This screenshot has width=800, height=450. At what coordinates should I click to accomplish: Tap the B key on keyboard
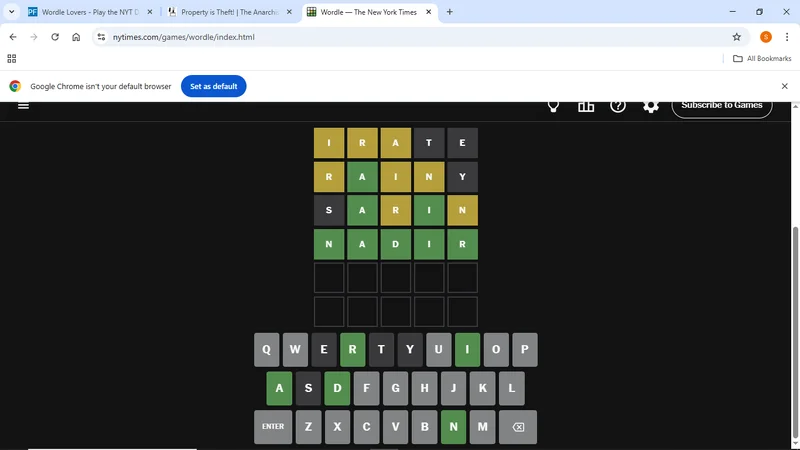tap(424, 427)
